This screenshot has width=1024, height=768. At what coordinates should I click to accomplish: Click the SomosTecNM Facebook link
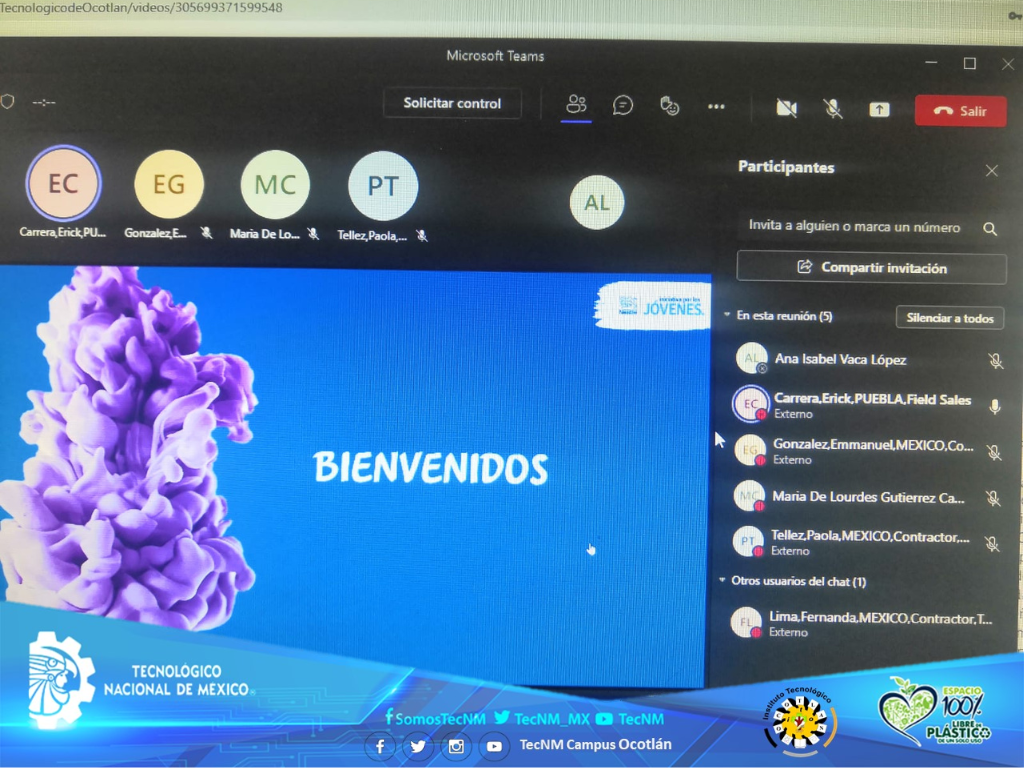tap(436, 719)
